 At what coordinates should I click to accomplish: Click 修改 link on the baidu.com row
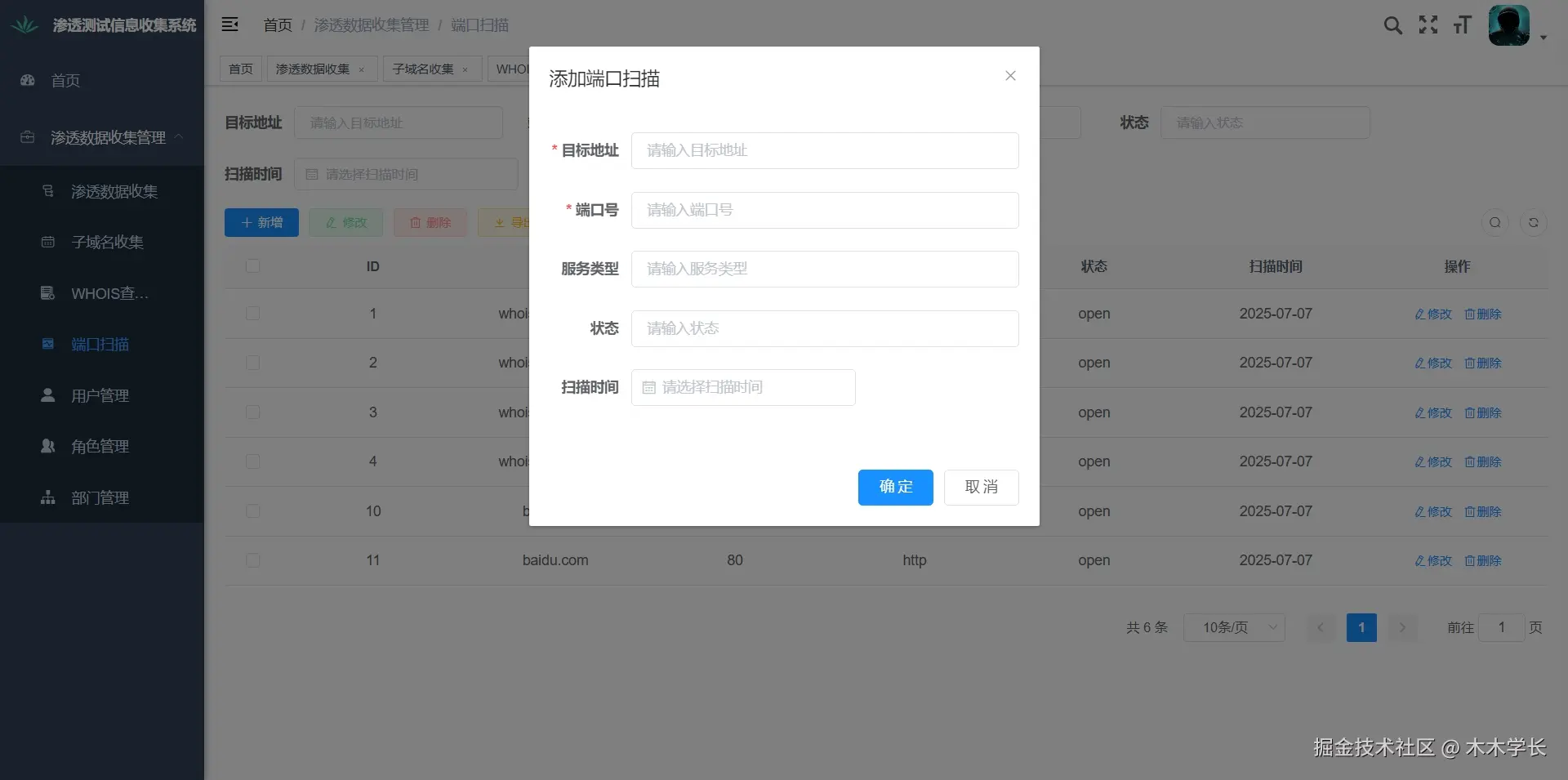click(x=1432, y=561)
